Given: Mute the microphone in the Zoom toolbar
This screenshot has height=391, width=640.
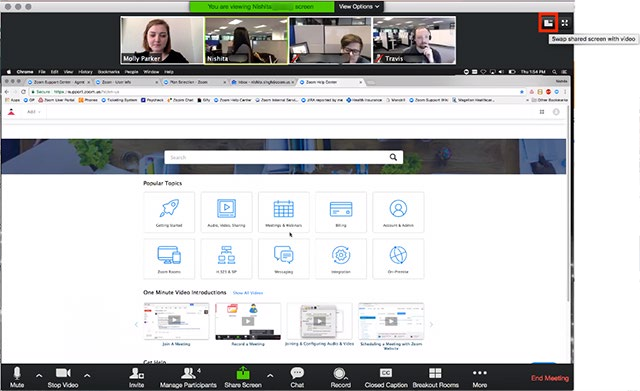Looking at the screenshot, I should tap(17, 377).
